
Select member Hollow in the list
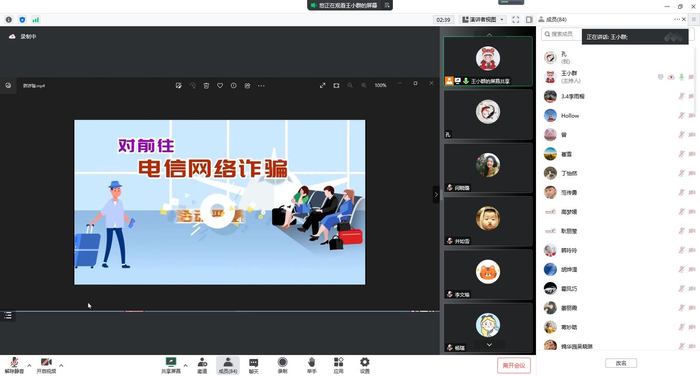click(618, 116)
